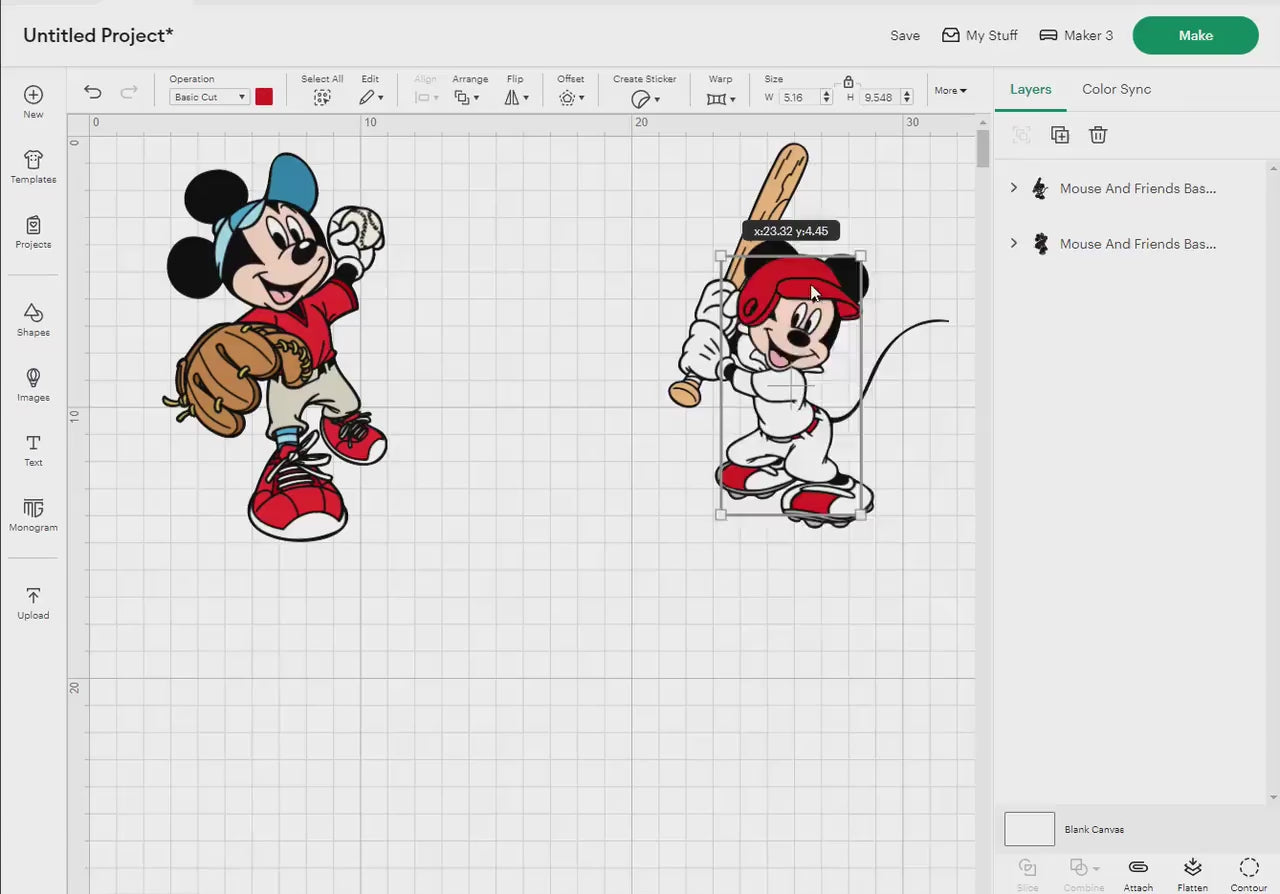Image resolution: width=1280 pixels, height=894 pixels.
Task: Click the green Make button
Action: click(1195, 35)
